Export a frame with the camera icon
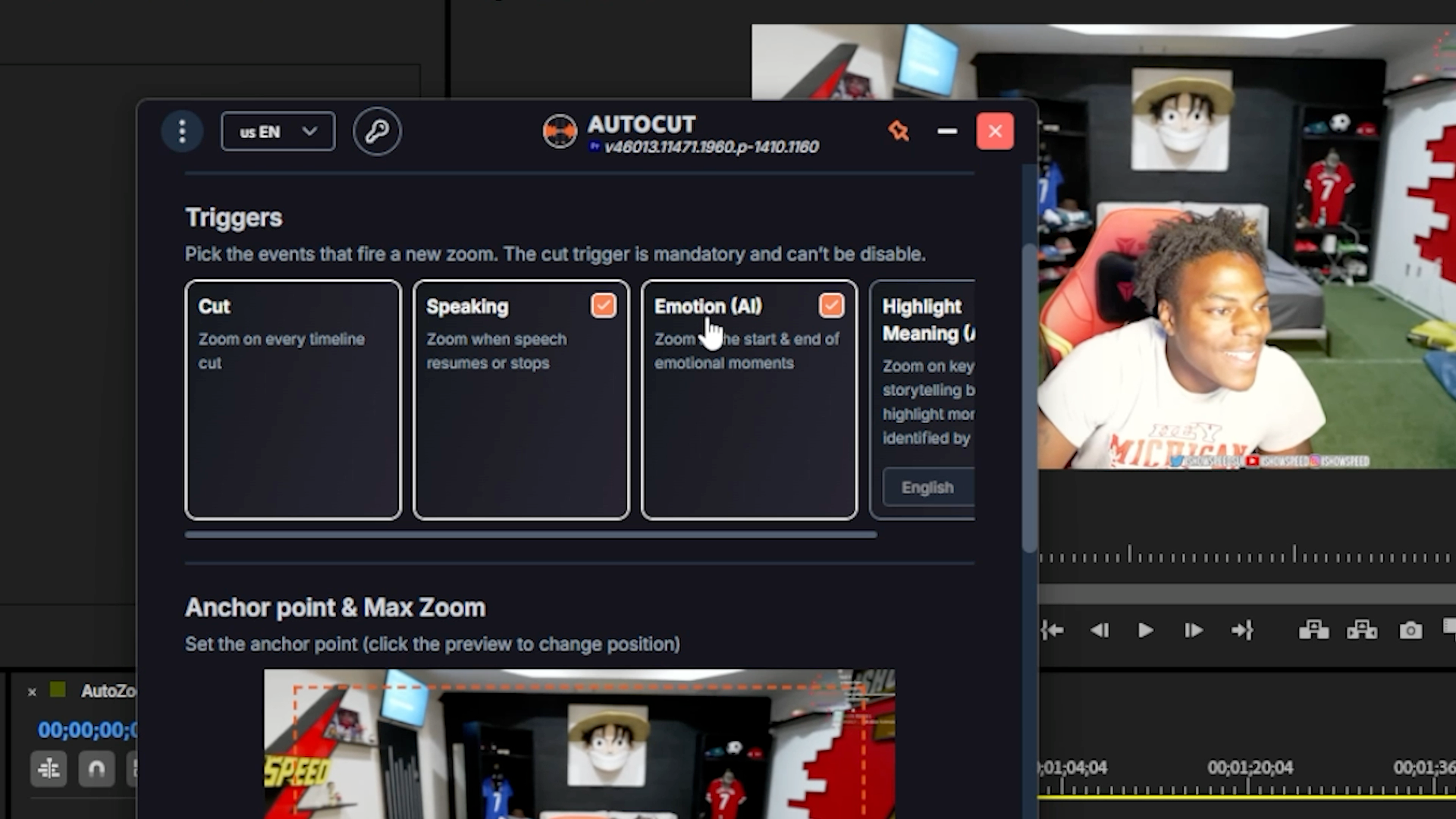 [1410, 630]
